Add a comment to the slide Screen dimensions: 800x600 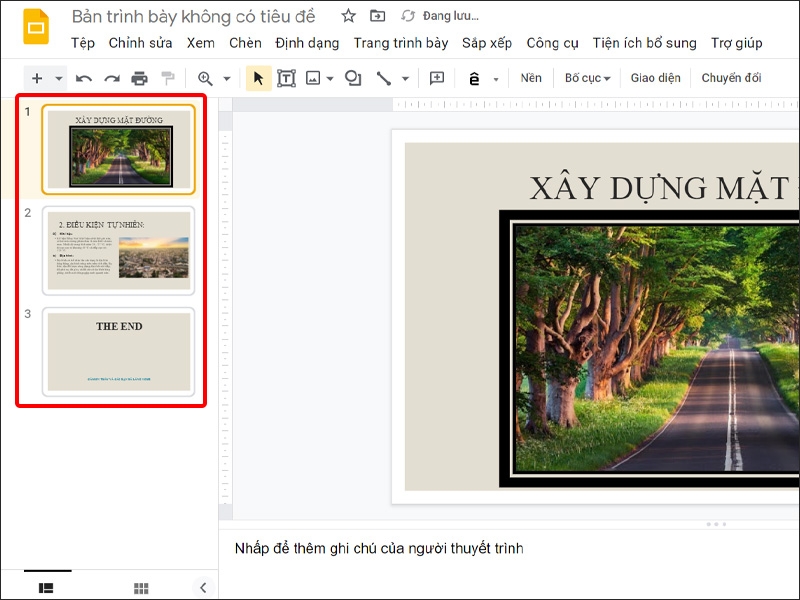click(437, 78)
